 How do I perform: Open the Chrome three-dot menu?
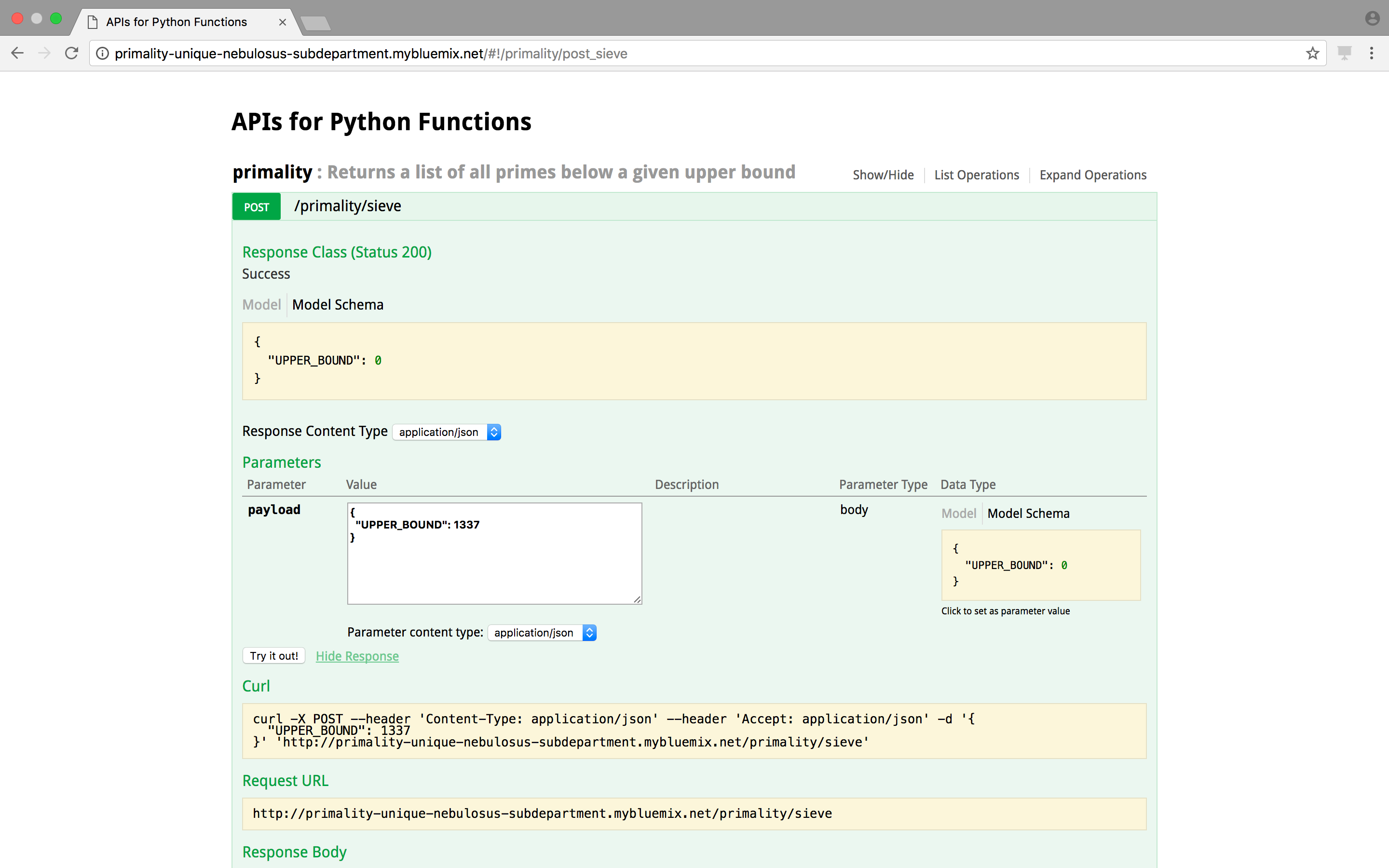click(1371, 54)
